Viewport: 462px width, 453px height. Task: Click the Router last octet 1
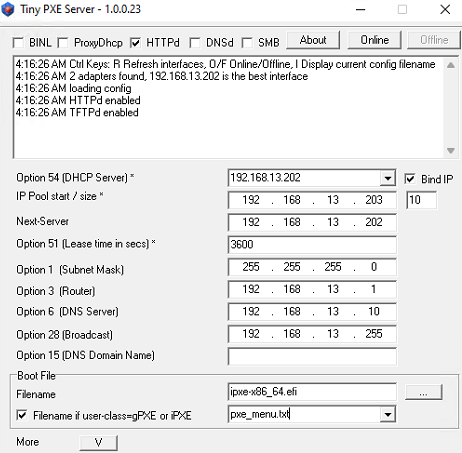pyautogui.click(x=374, y=289)
